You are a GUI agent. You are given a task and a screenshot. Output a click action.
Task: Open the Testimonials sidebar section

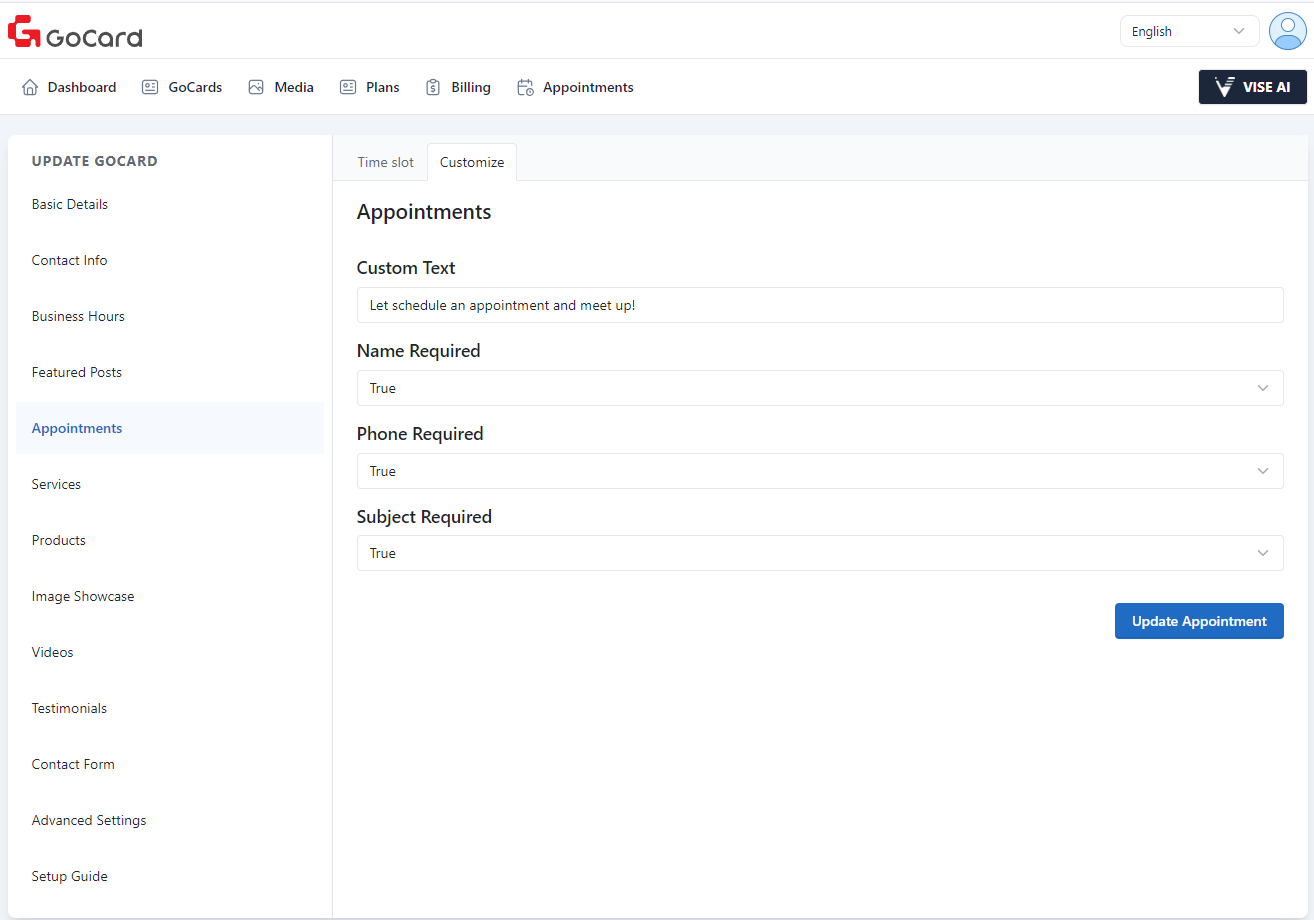[69, 708]
